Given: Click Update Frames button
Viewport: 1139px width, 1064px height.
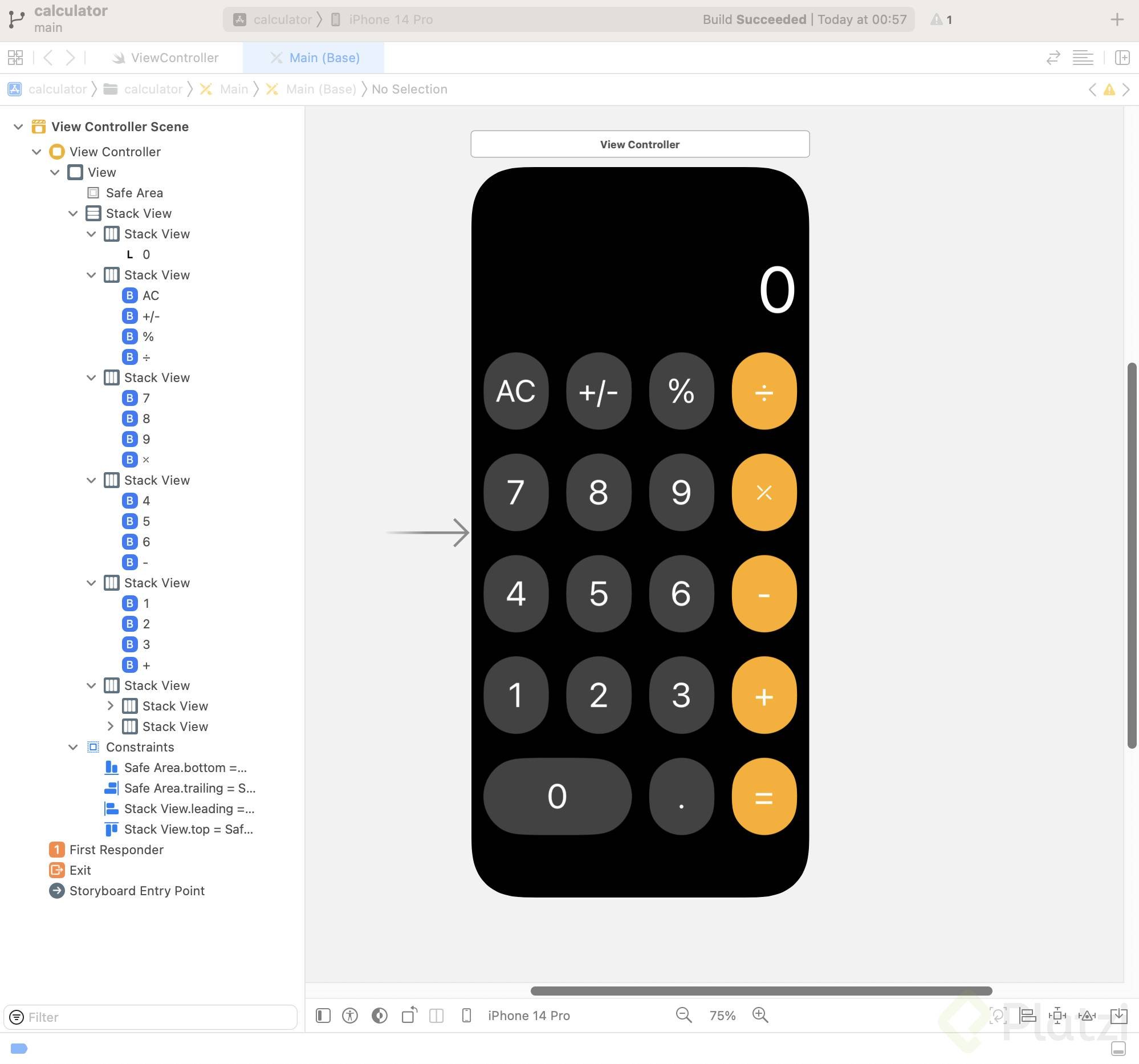Looking at the screenshot, I should [998, 1016].
